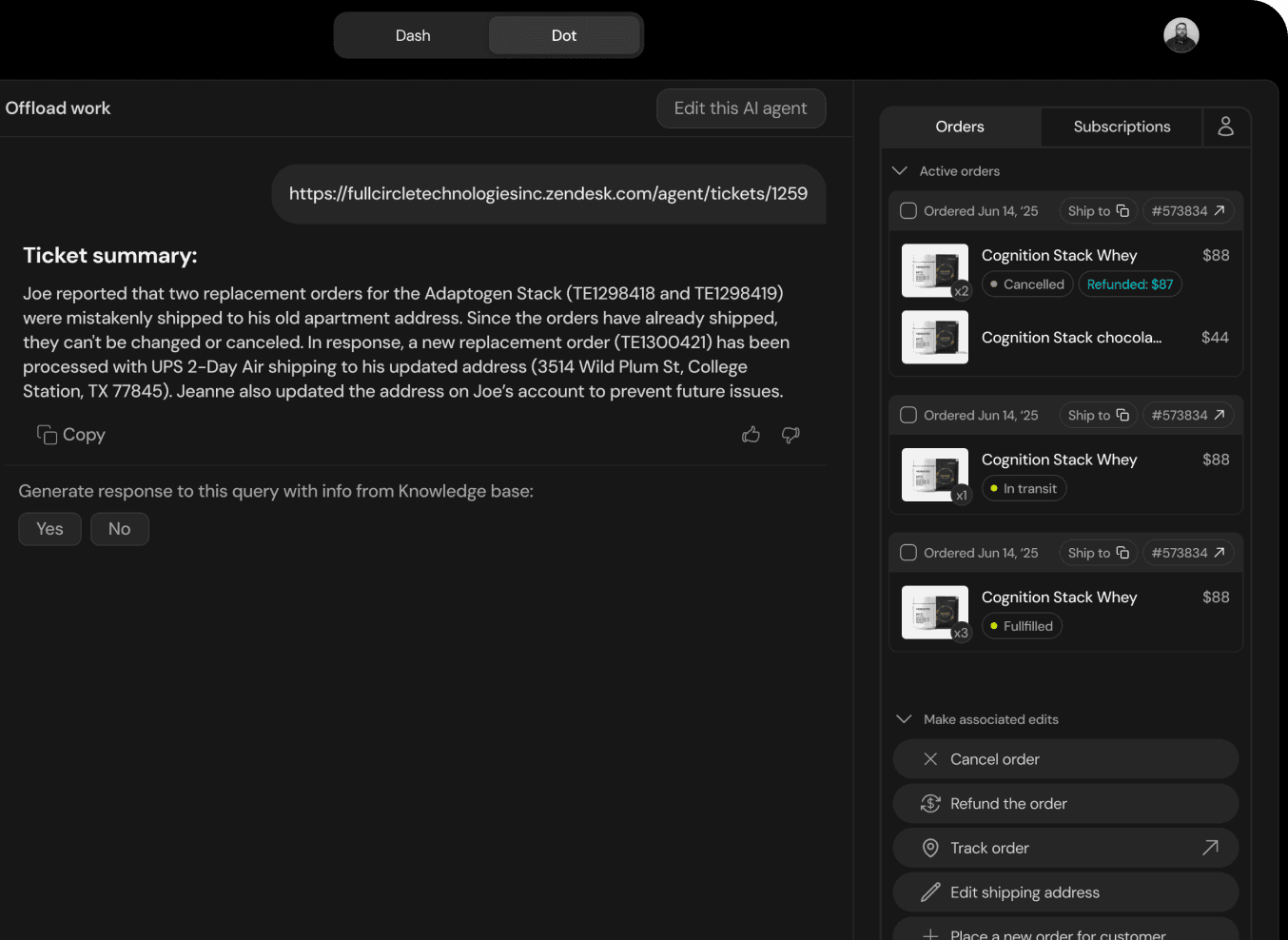Switch to the Dot tab
The image size is (1288, 940).
coord(564,35)
